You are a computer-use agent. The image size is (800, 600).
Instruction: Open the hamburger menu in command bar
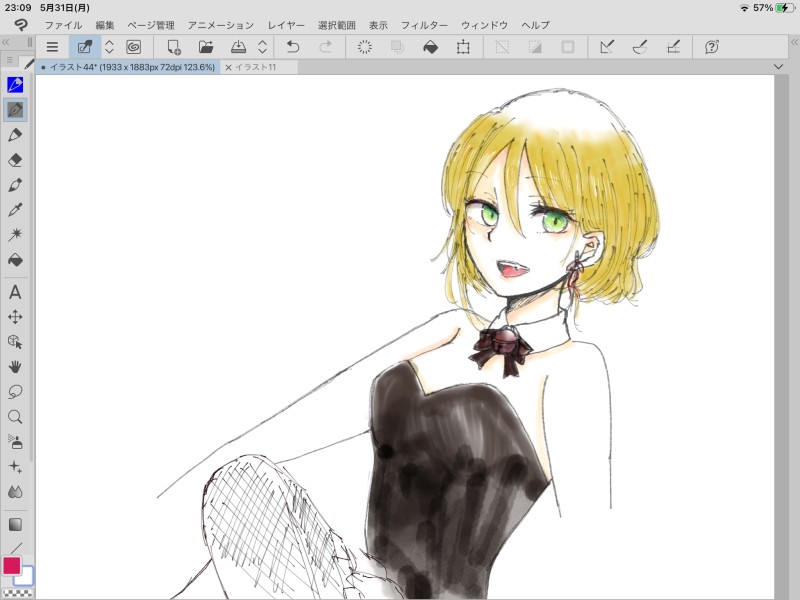pos(52,47)
